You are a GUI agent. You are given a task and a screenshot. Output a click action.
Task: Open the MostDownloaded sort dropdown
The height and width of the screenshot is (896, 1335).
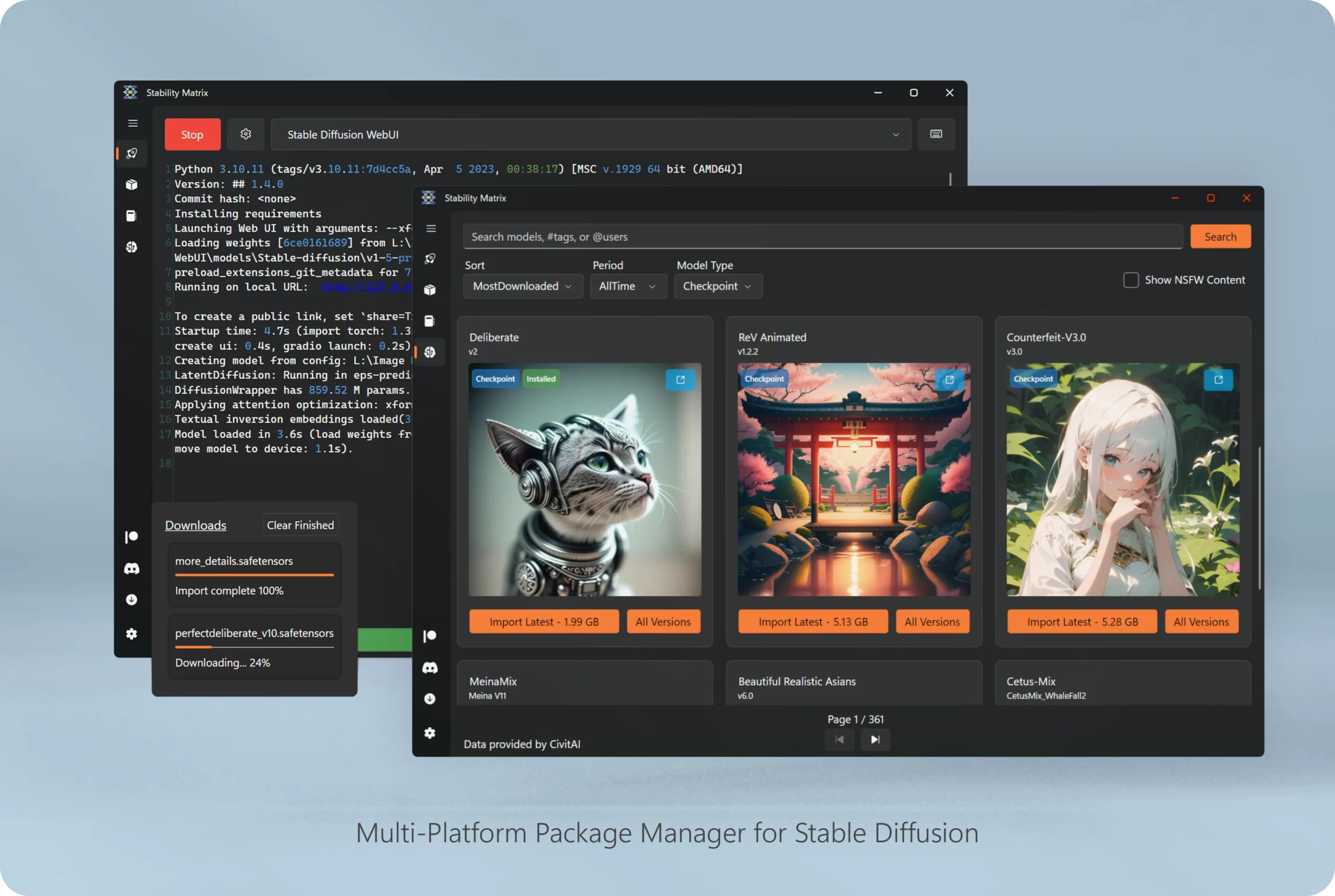tap(523, 286)
